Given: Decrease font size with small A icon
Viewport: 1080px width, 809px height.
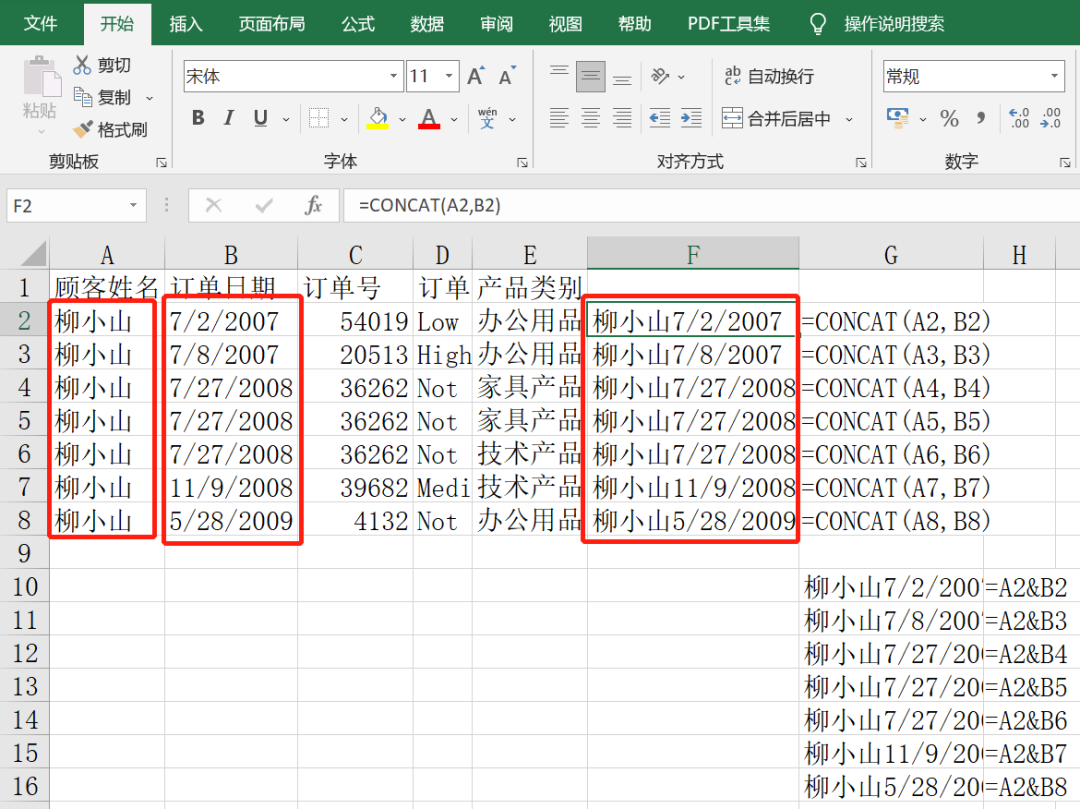Looking at the screenshot, I should [507, 76].
